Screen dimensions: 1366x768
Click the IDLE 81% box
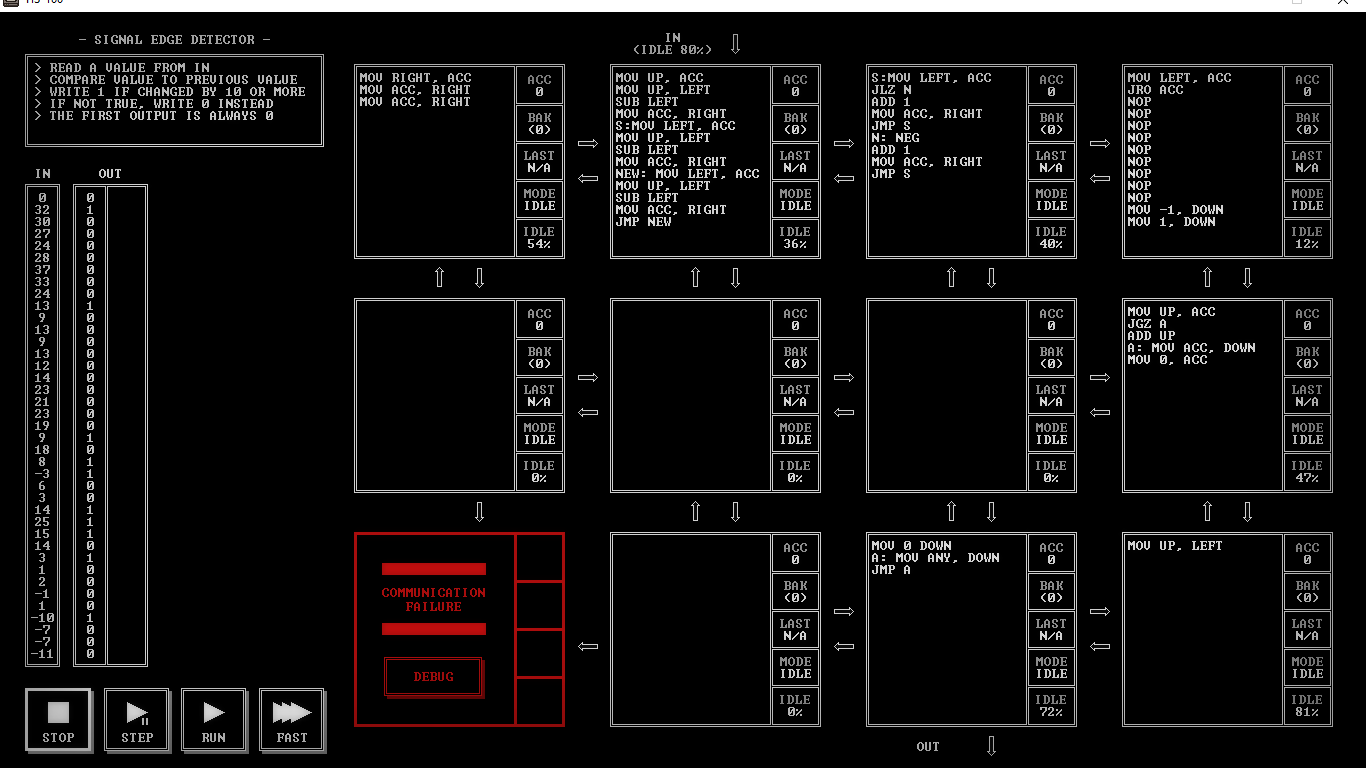pyautogui.click(x=1307, y=706)
